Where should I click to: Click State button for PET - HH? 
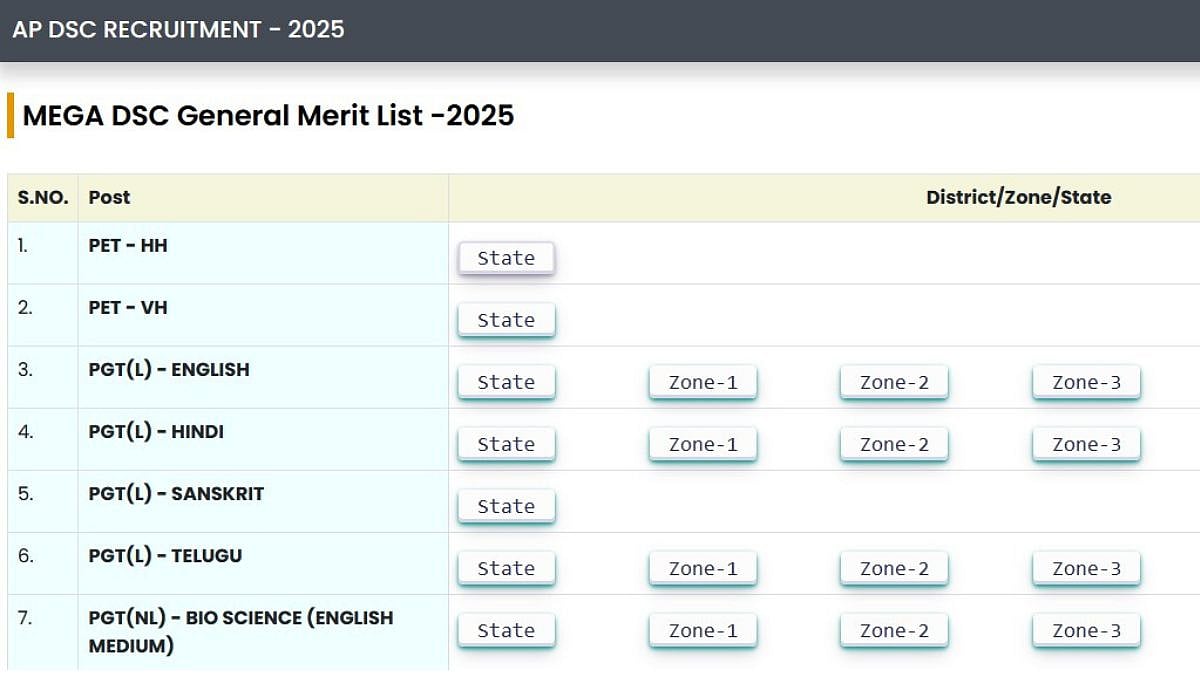click(506, 258)
